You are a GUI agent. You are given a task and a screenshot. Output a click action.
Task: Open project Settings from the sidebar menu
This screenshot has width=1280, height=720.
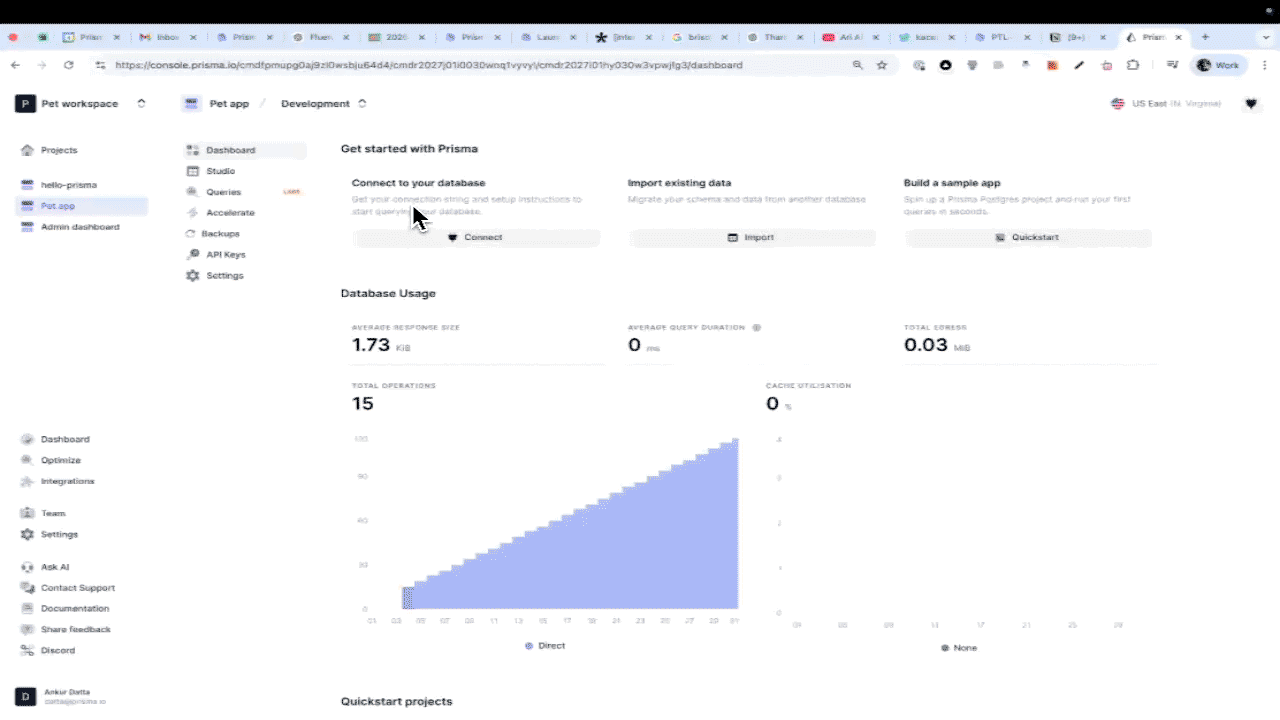tap(224, 275)
